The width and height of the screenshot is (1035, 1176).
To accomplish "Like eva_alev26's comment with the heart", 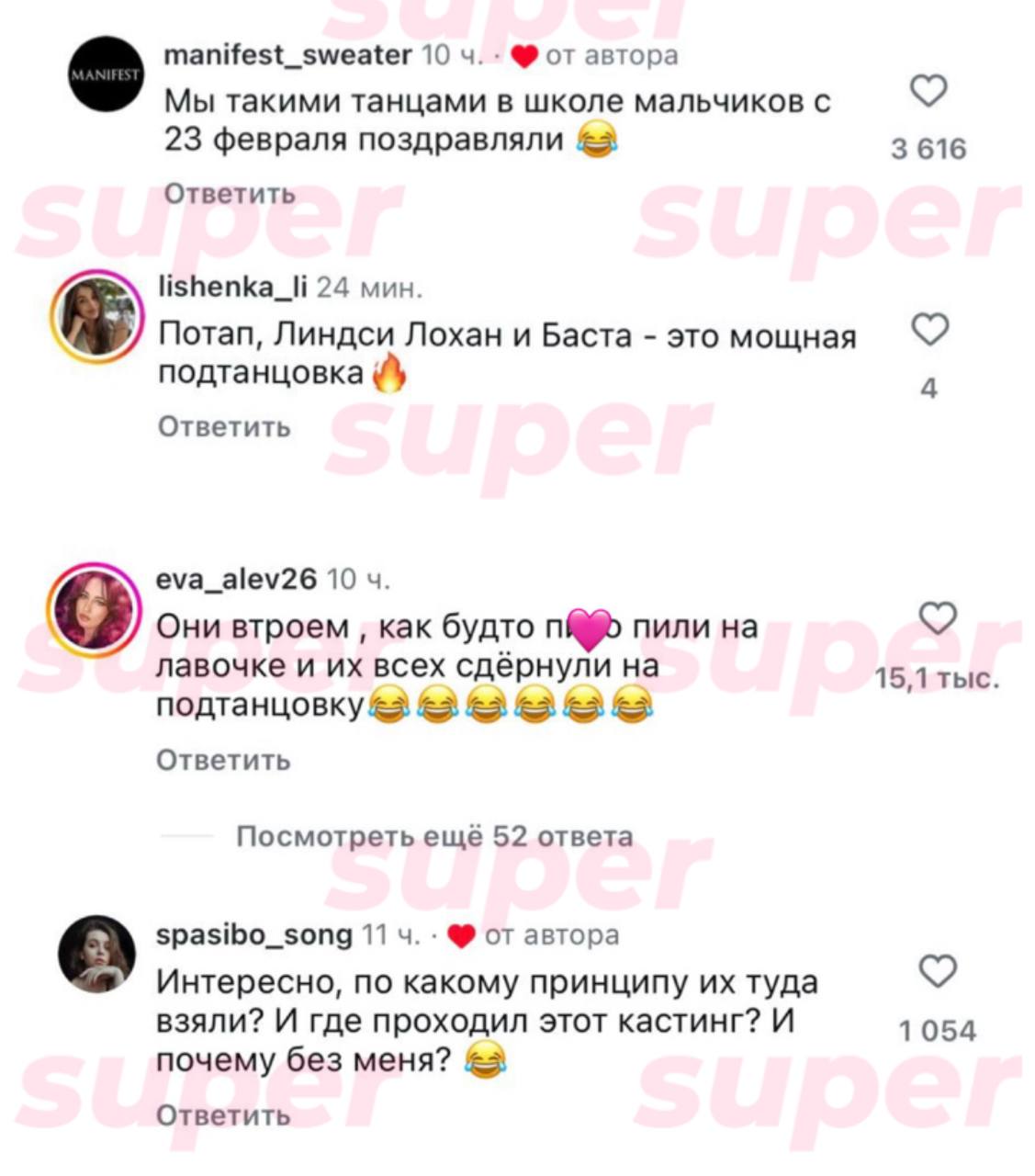I will (938, 618).
